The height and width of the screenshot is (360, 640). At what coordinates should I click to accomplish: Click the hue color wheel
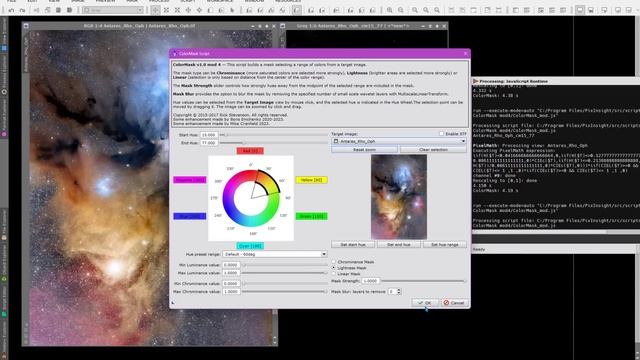tap(251, 198)
